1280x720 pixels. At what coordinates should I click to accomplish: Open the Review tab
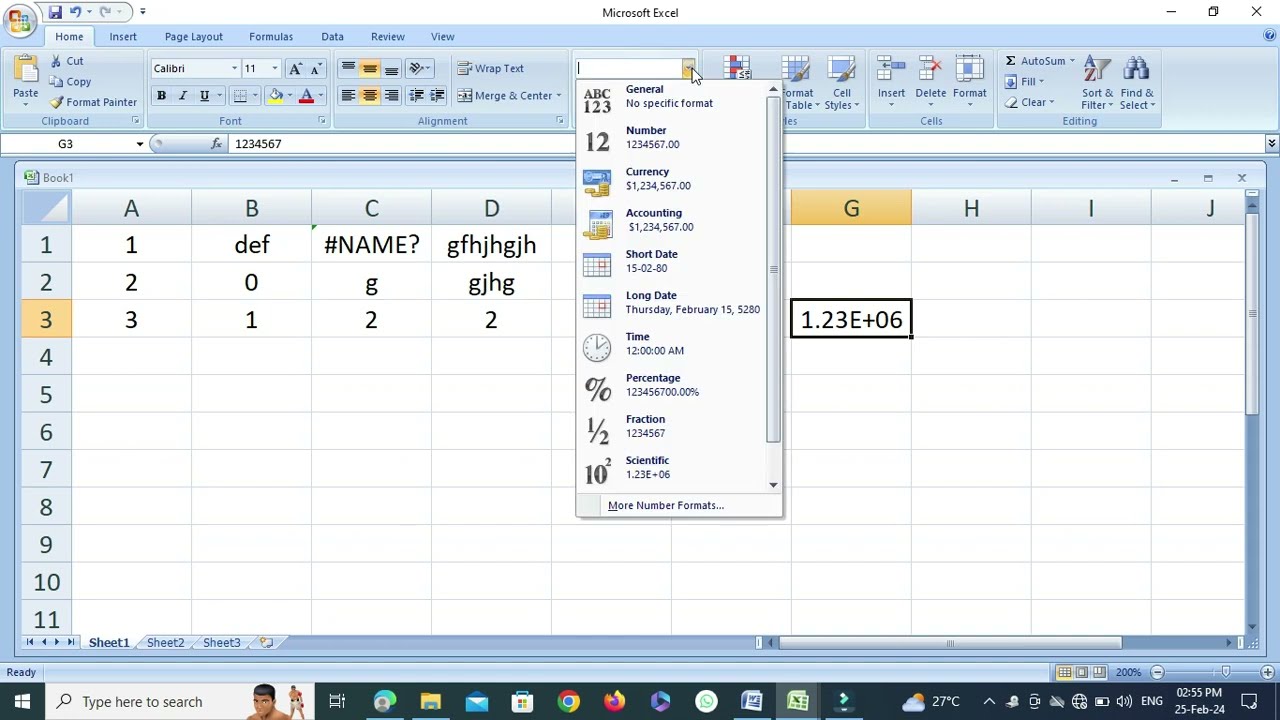pos(388,37)
